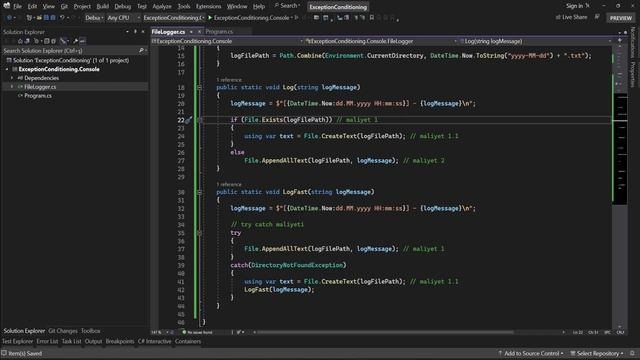Open the Extensions menu
The height and width of the screenshot is (360, 640).
(209, 6)
